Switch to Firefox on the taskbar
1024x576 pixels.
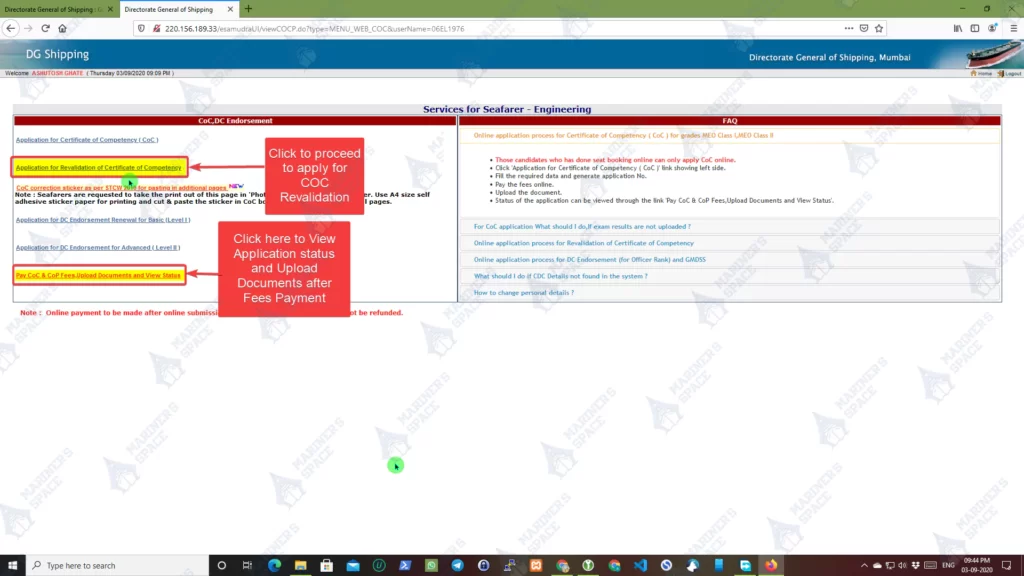coord(771,565)
